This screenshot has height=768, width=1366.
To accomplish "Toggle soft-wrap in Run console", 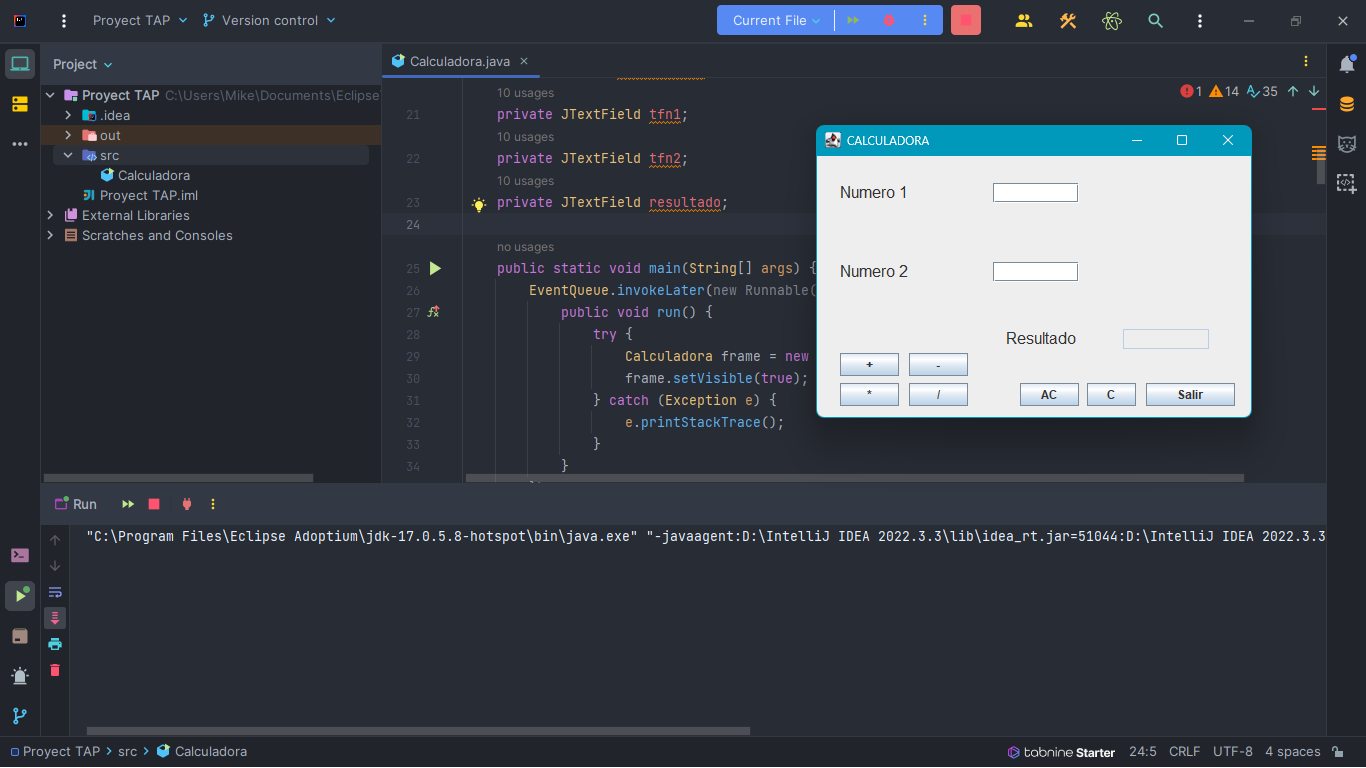I will [x=55, y=592].
